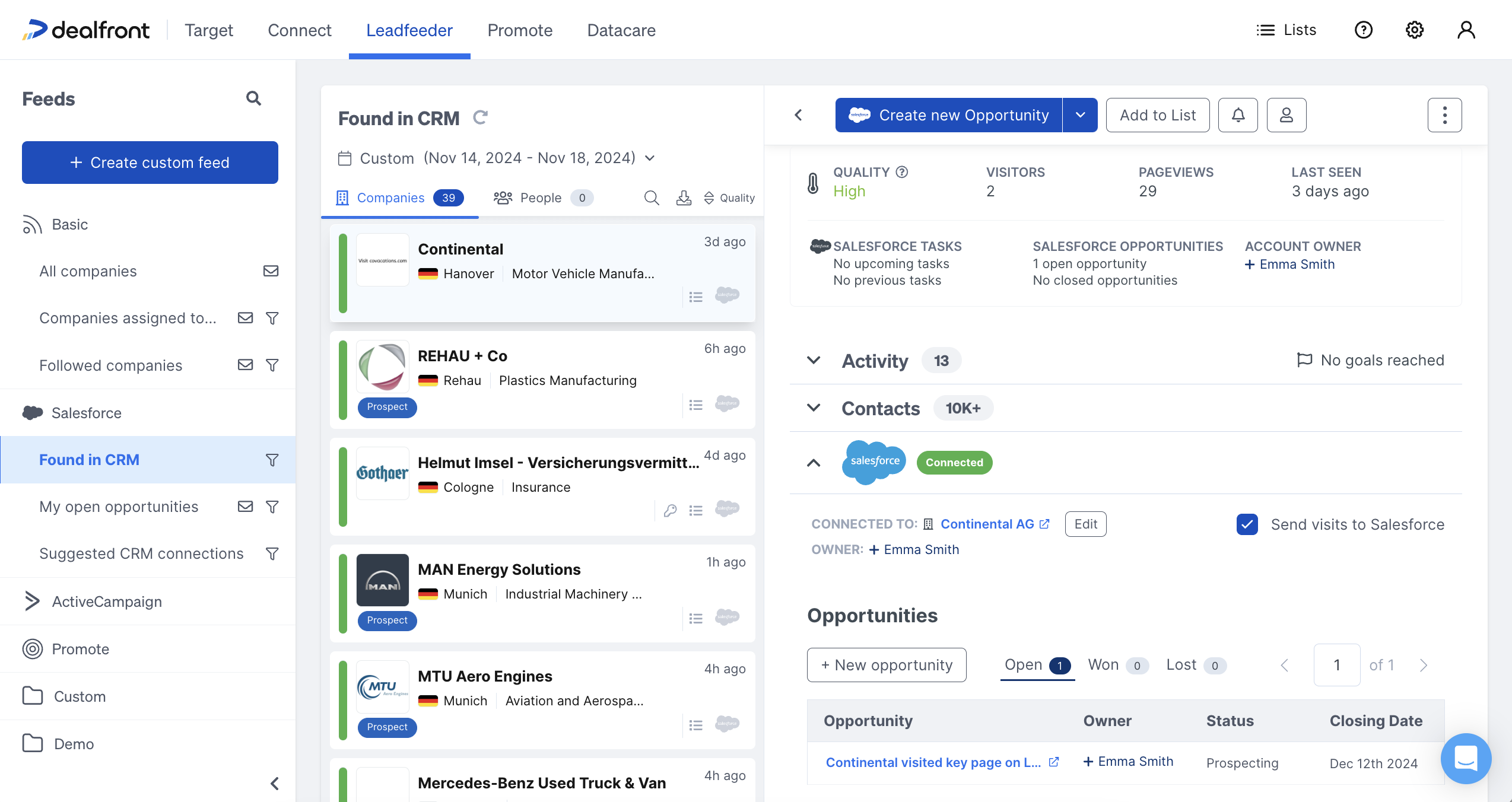Open visit details list icon on REHAU + Co card
This screenshot has height=802, width=1512.
[695, 404]
